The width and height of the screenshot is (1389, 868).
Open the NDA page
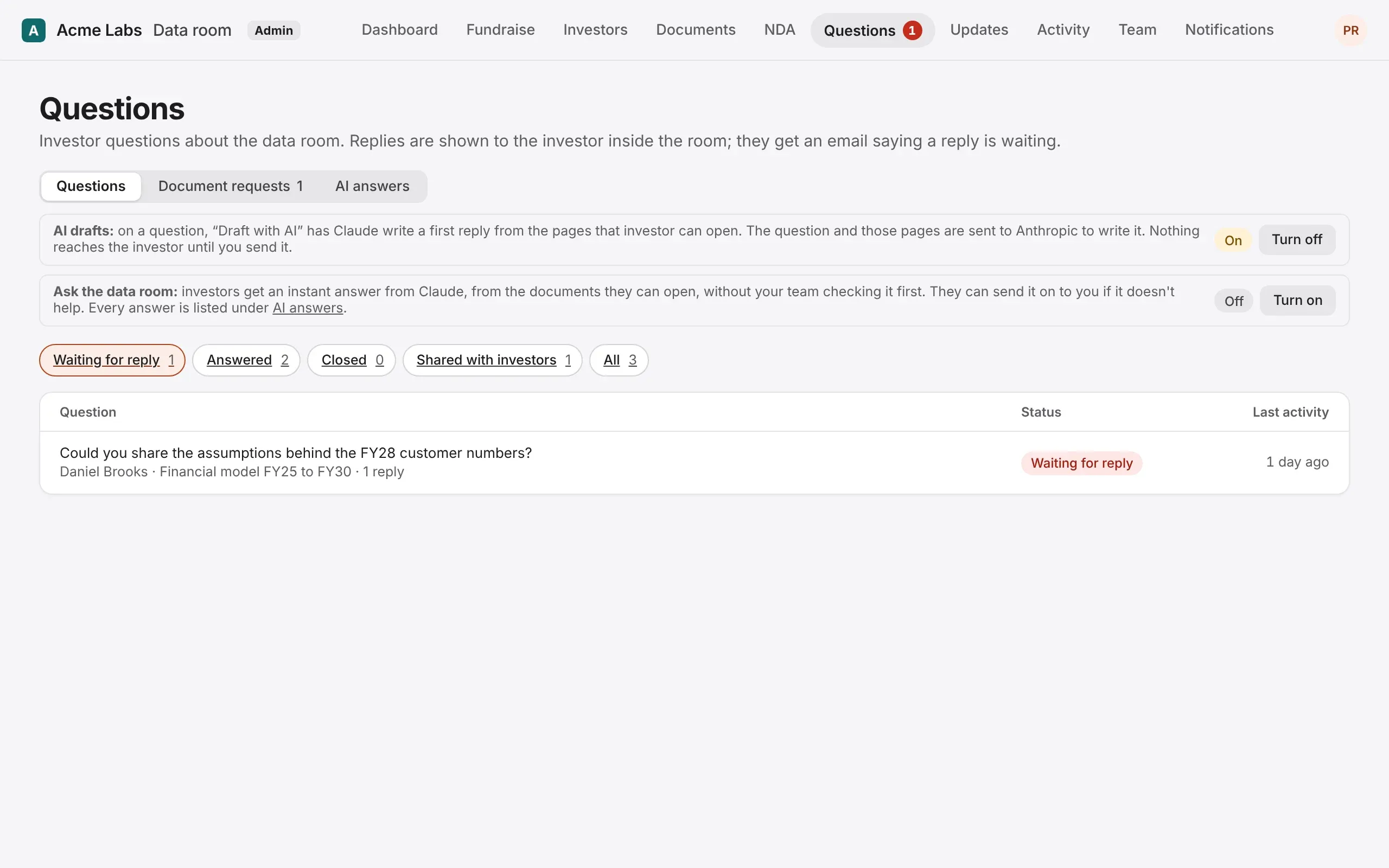pos(780,30)
